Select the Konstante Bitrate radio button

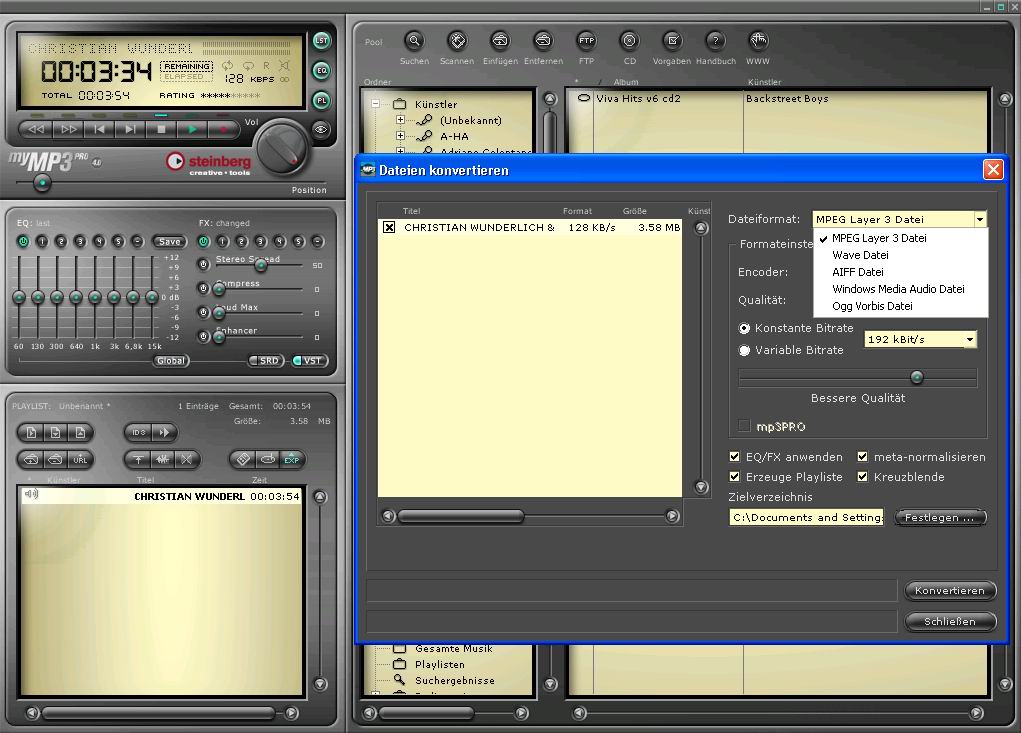pyautogui.click(x=744, y=329)
